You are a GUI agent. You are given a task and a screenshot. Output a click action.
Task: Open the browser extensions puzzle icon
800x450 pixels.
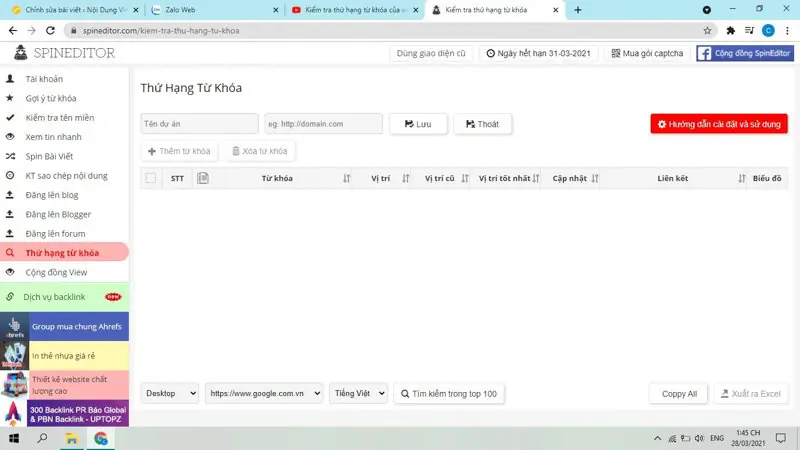click(x=731, y=31)
